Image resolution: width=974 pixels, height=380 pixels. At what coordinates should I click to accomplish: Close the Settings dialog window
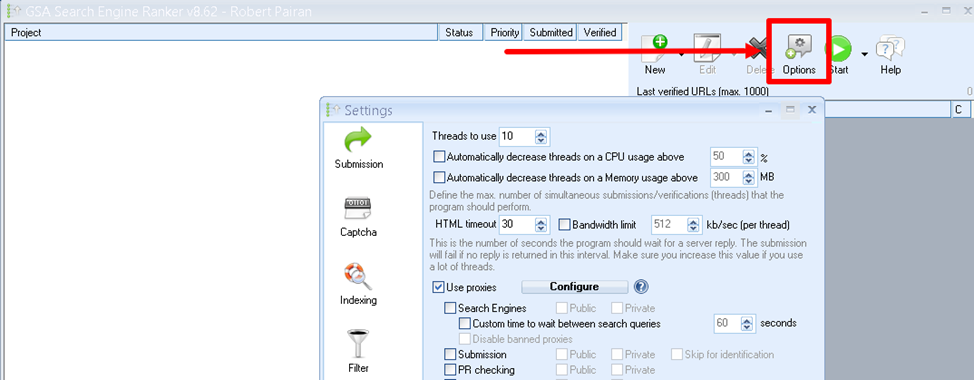click(x=811, y=110)
